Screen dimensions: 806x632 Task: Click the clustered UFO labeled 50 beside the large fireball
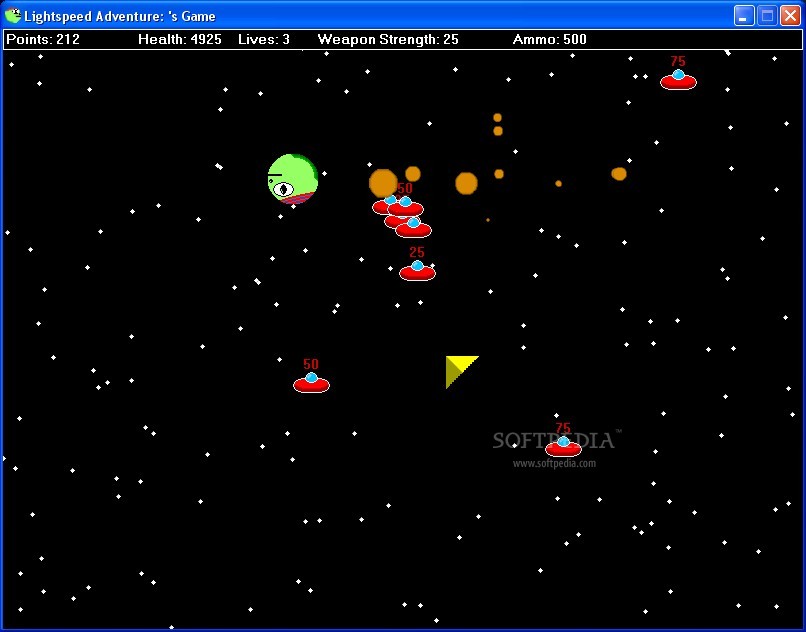pyautogui.click(x=406, y=206)
